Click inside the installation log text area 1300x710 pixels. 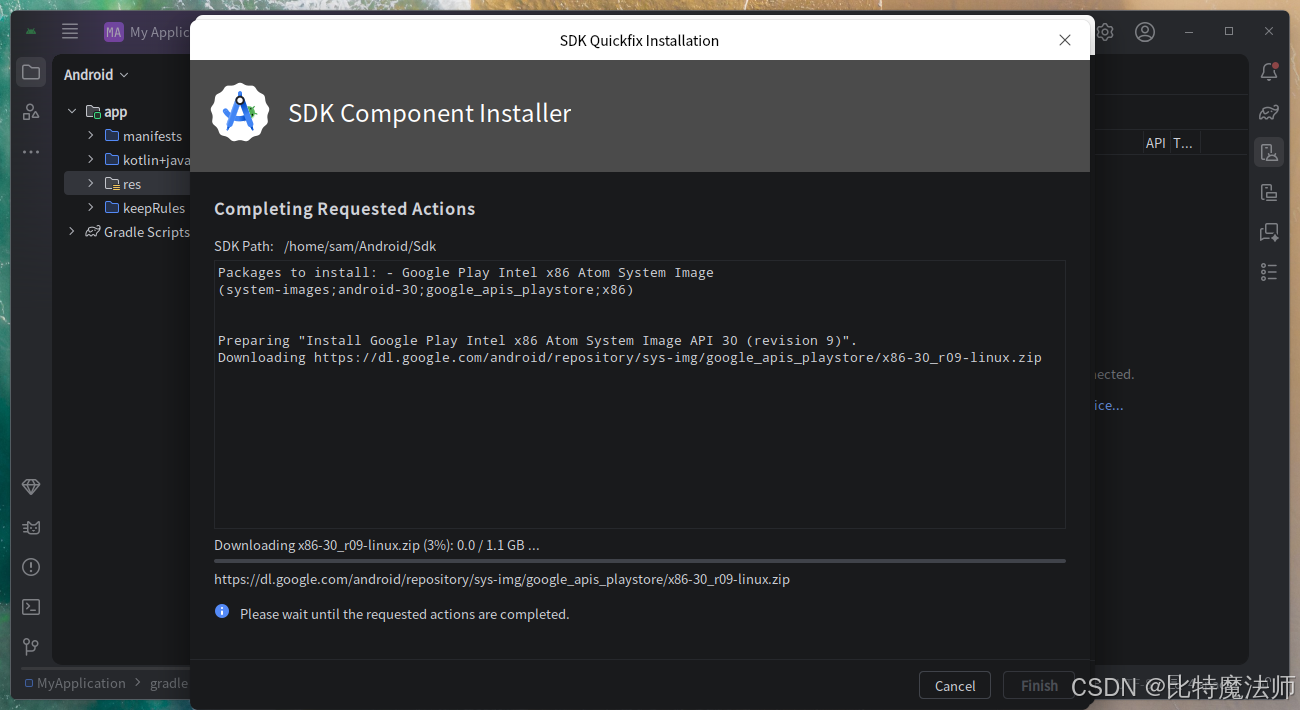[640, 394]
